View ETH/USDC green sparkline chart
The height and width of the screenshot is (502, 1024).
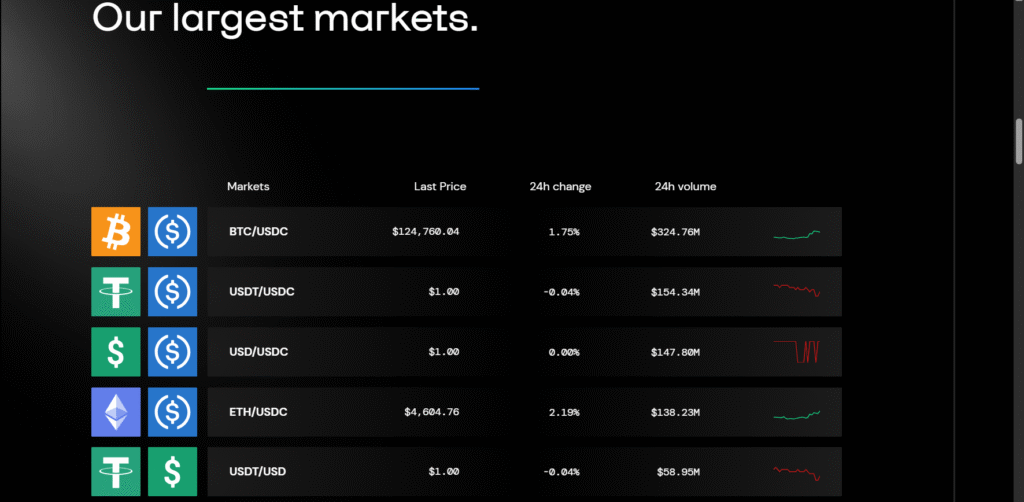click(797, 414)
